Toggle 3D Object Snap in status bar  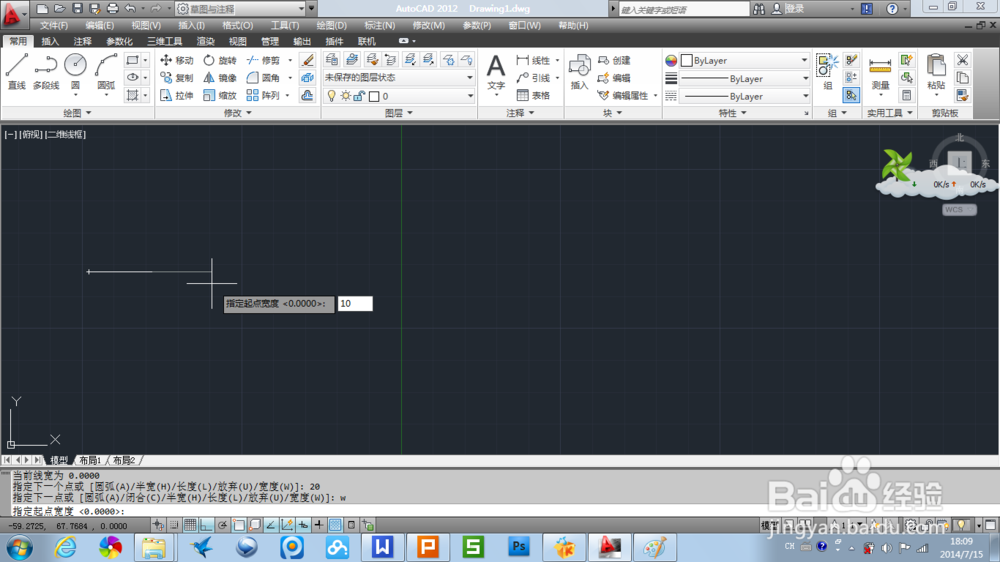[x=254, y=525]
